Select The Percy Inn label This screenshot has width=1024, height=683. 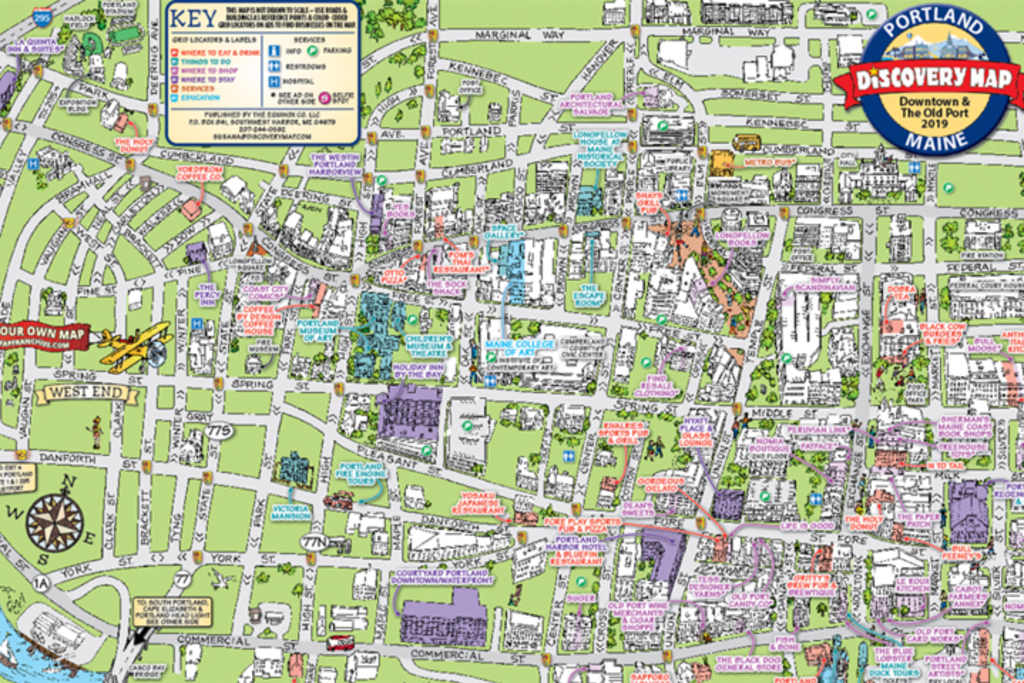[207, 295]
